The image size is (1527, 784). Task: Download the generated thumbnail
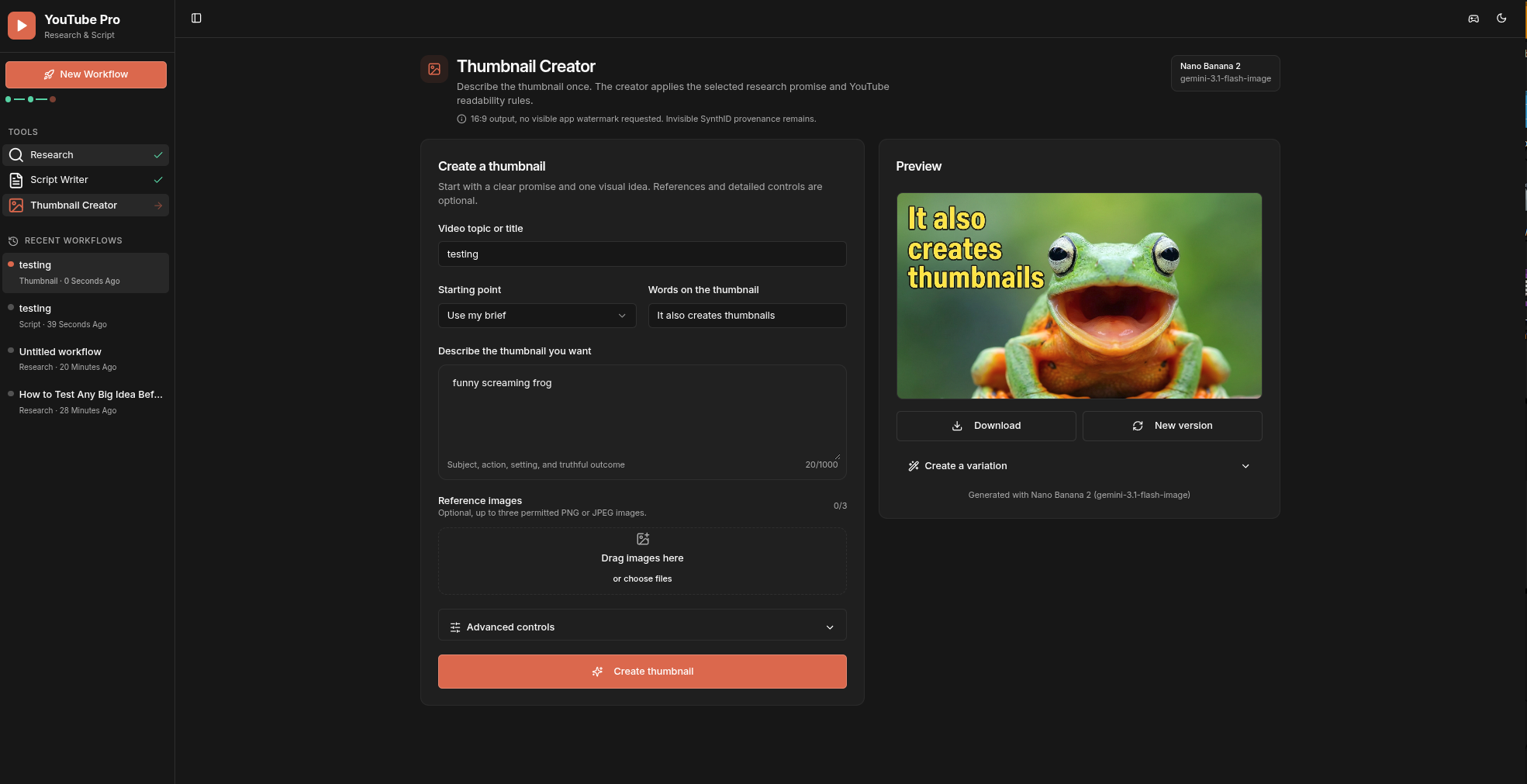[x=986, y=426]
